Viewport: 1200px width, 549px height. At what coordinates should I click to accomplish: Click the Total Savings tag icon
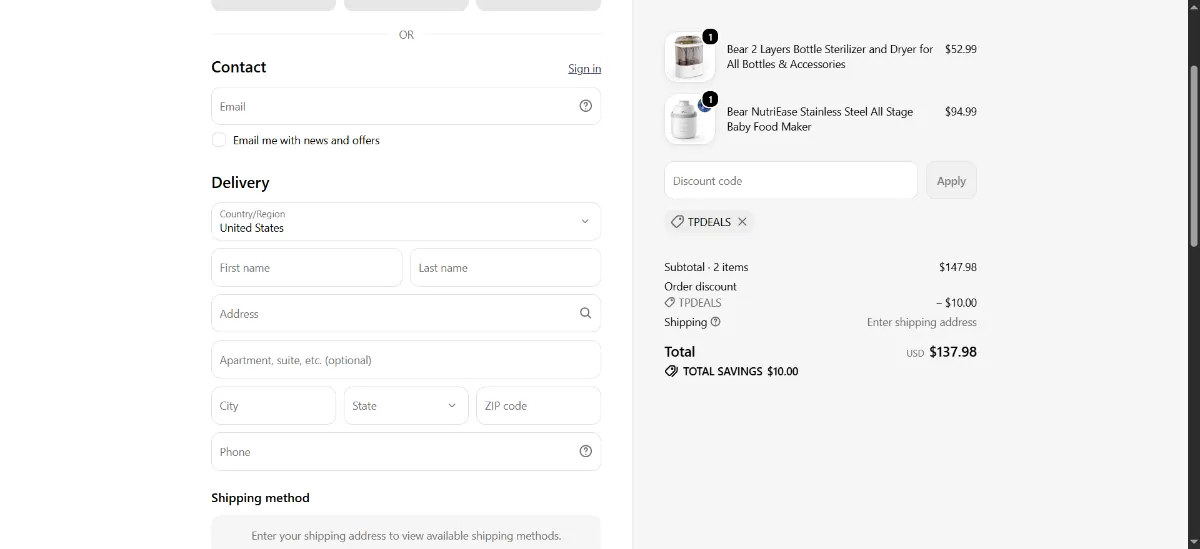tap(671, 371)
